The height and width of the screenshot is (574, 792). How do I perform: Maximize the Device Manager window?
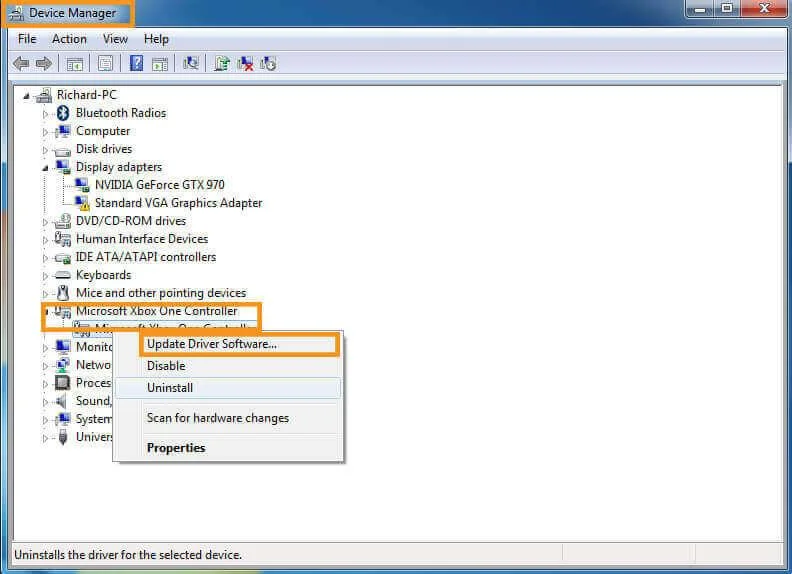[x=727, y=9]
